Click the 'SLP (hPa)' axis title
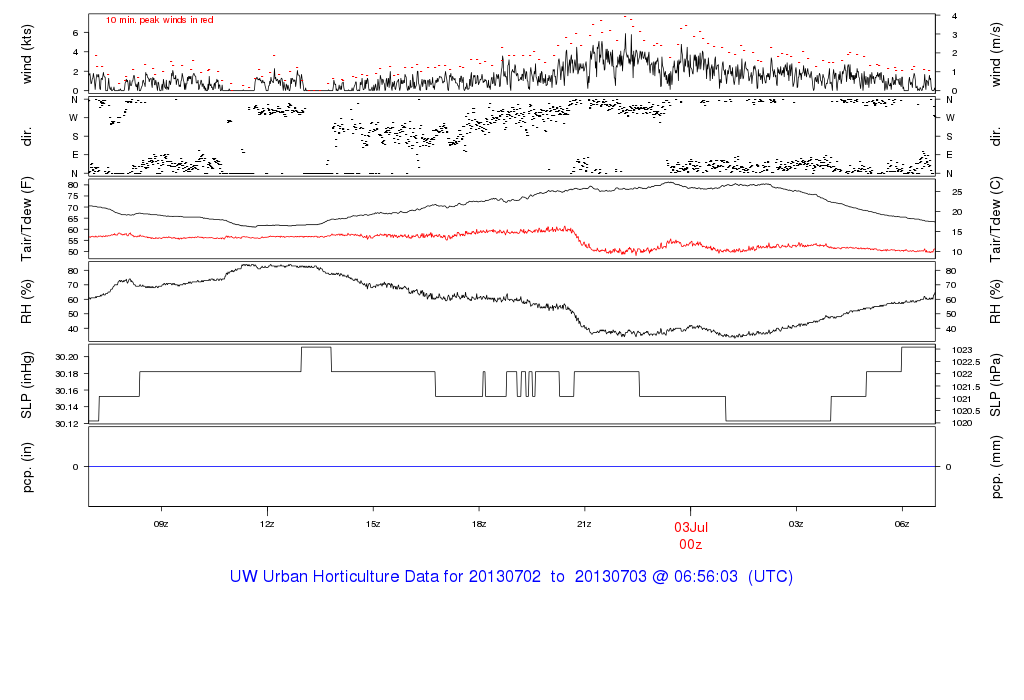This screenshot has width=1024, height=700. pyautogui.click(x=995, y=385)
